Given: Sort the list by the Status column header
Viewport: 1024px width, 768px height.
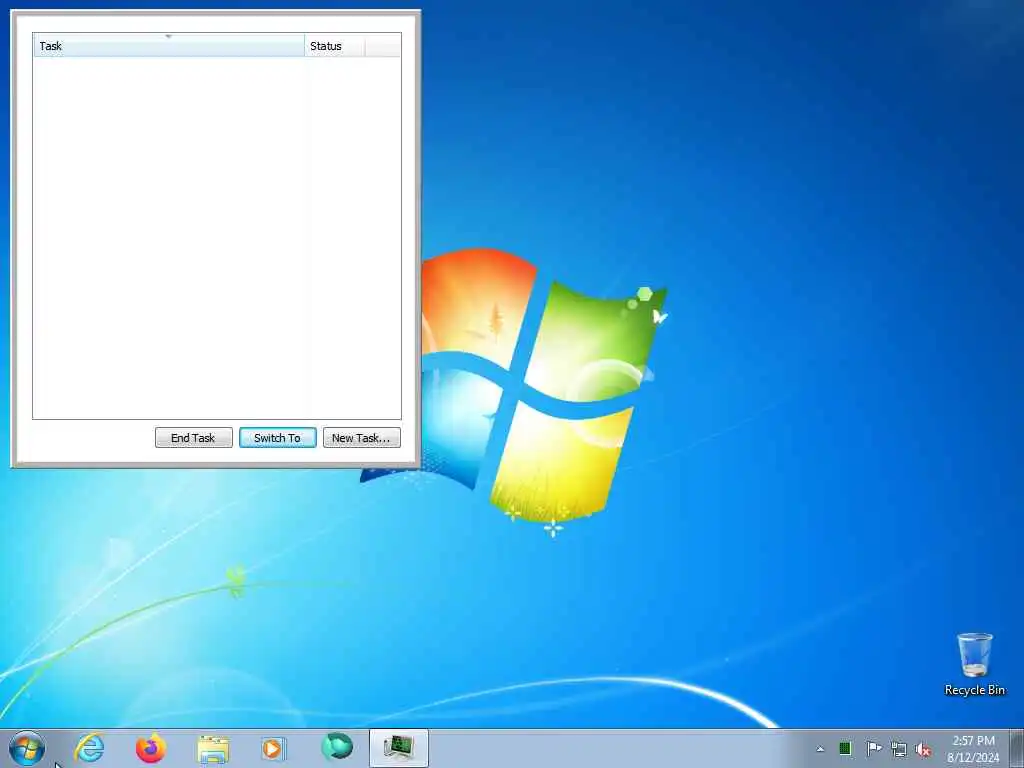Looking at the screenshot, I should pos(334,46).
